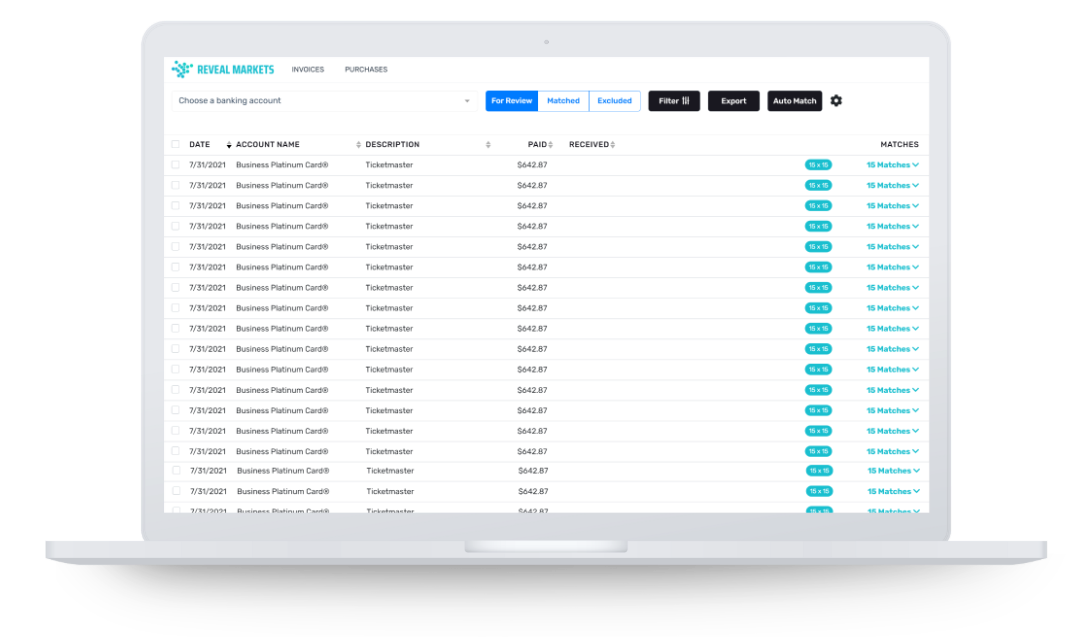The image size is (1090, 637).
Task: Click the Export button
Action: [x=733, y=101]
